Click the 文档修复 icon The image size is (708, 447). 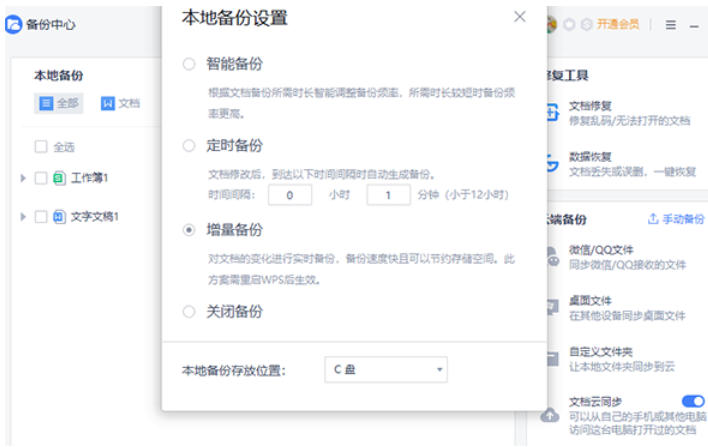[553, 112]
